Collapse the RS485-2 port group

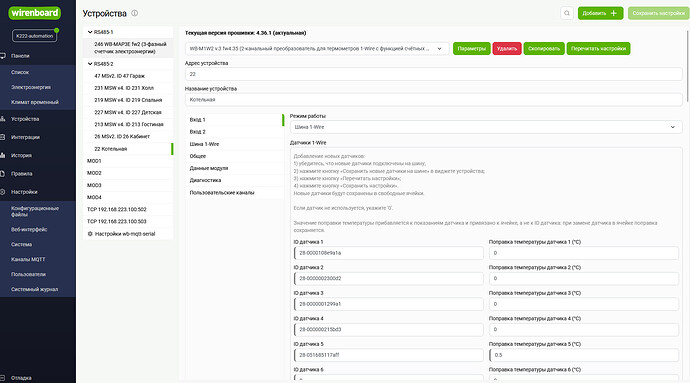tap(90, 64)
